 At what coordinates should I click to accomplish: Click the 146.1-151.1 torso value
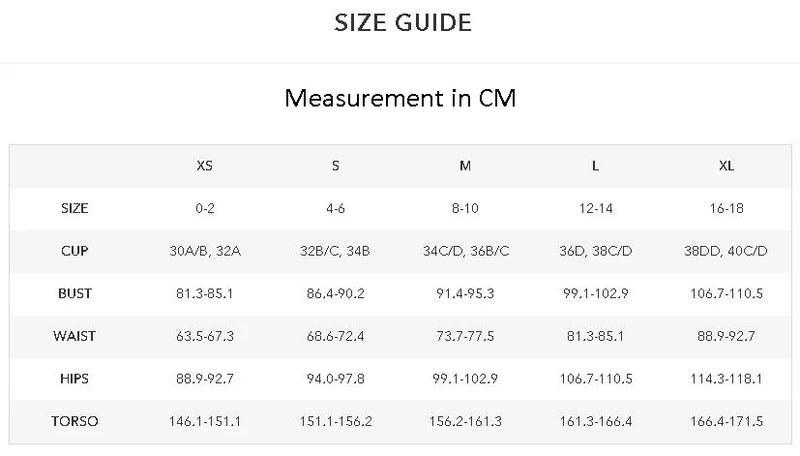(205, 421)
